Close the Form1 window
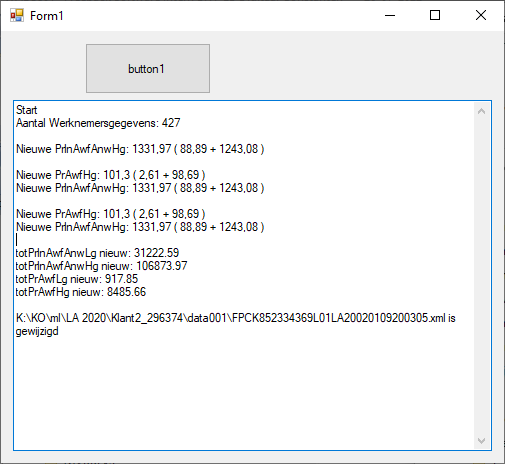 click(x=481, y=15)
